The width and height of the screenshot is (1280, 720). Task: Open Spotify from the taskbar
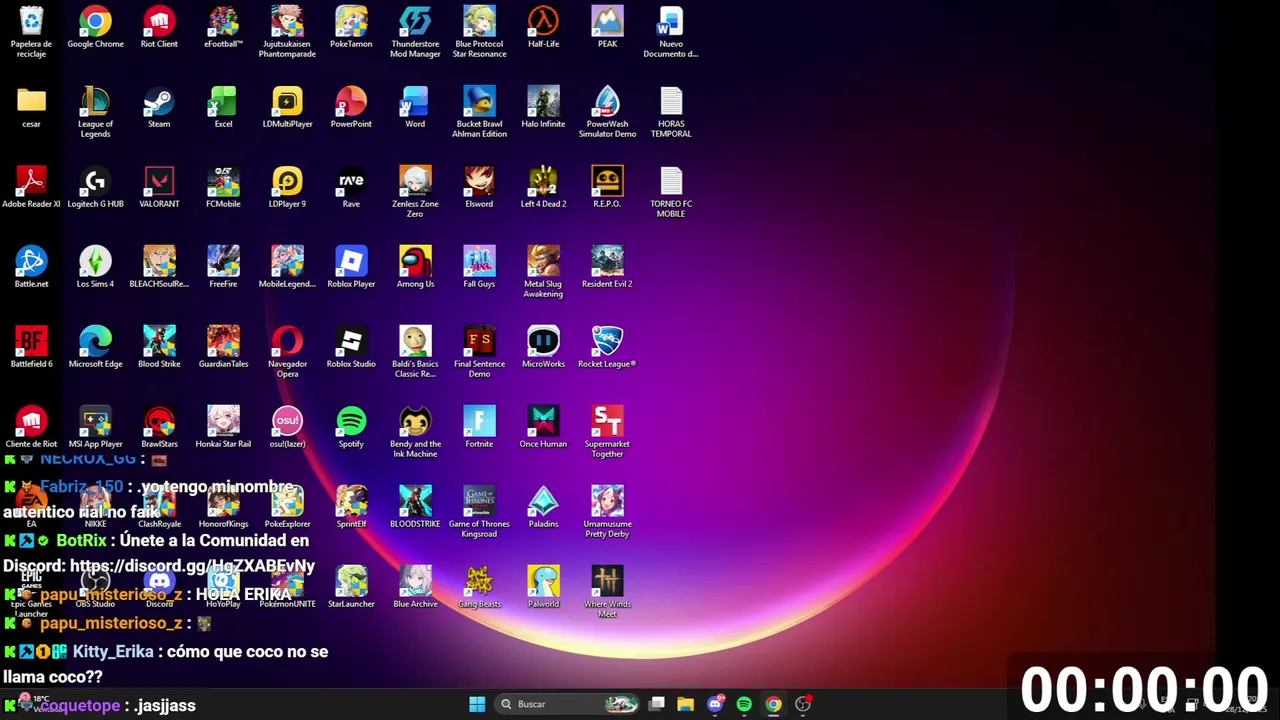coord(744,704)
